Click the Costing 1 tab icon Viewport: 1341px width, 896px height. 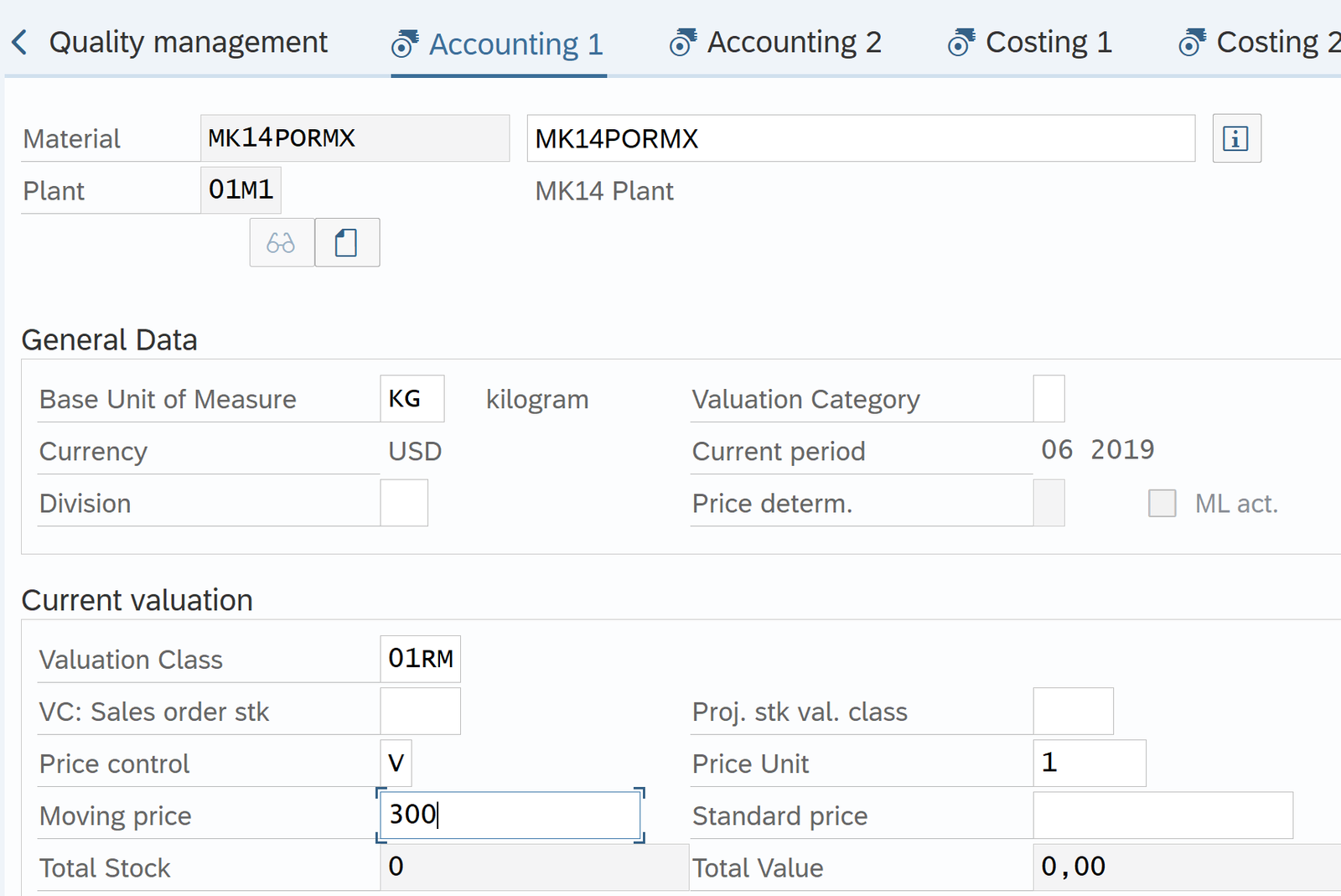pyautogui.click(x=961, y=42)
